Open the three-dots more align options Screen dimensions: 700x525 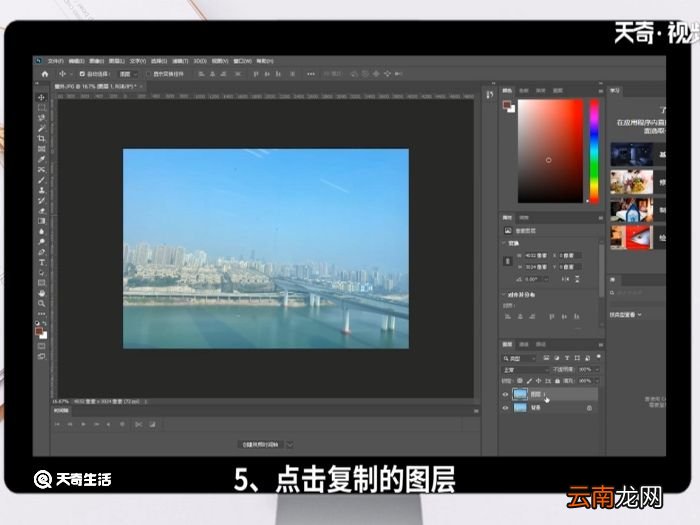pyautogui.click(x=311, y=74)
